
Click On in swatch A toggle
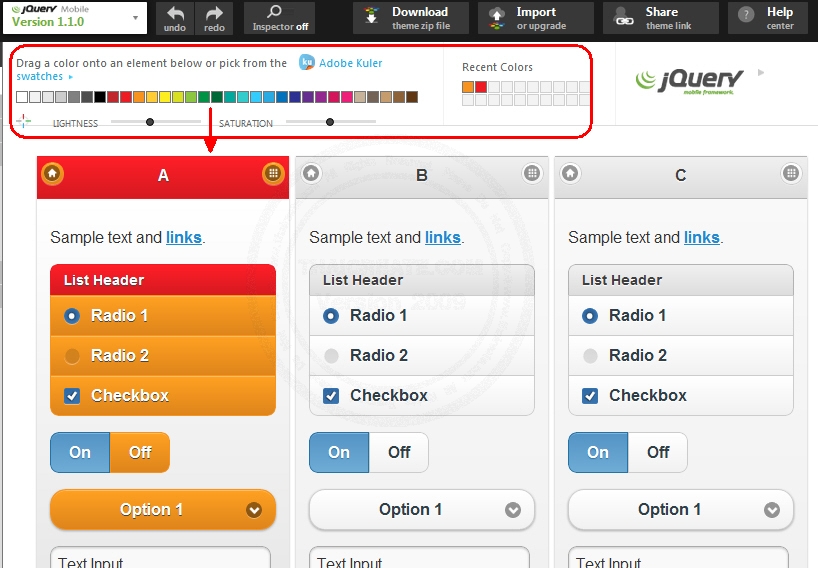coord(80,452)
